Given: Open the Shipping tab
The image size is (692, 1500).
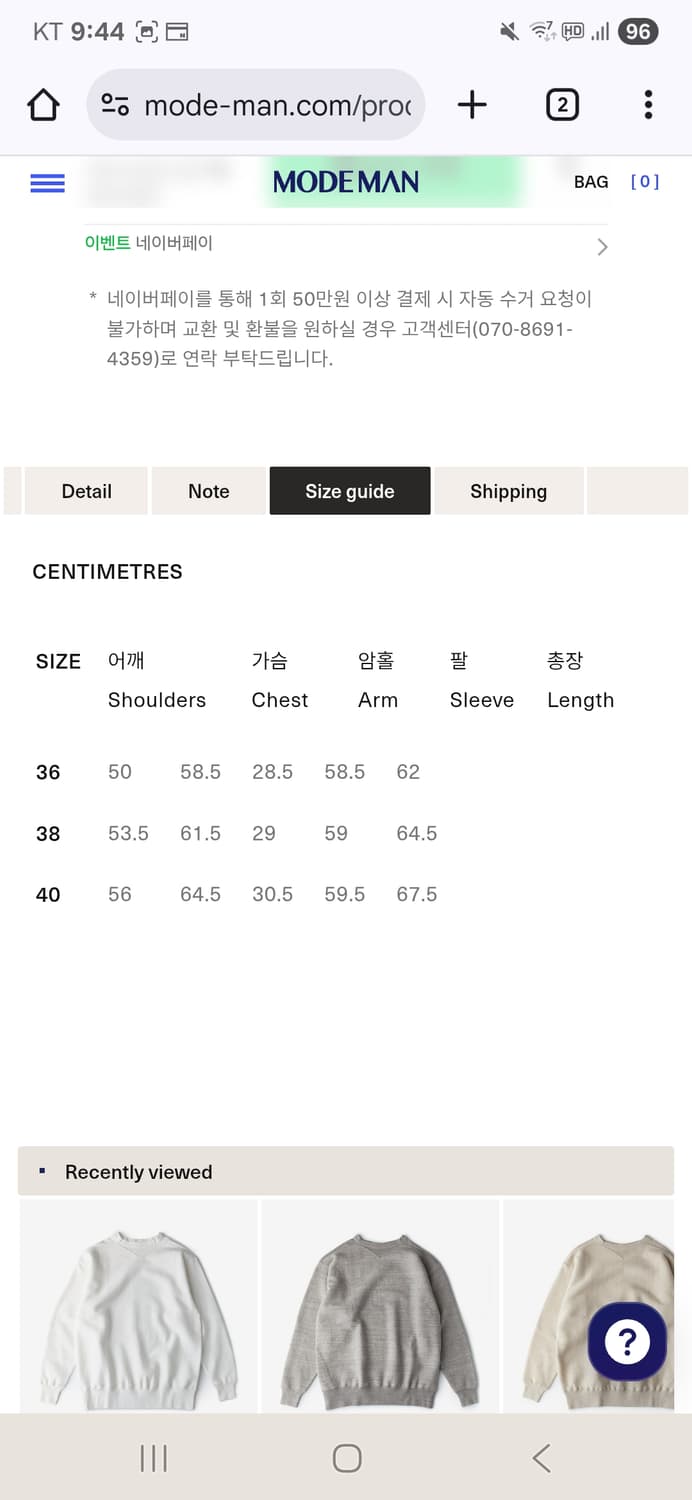Looking at the screenshot, I should coord(508,491).
